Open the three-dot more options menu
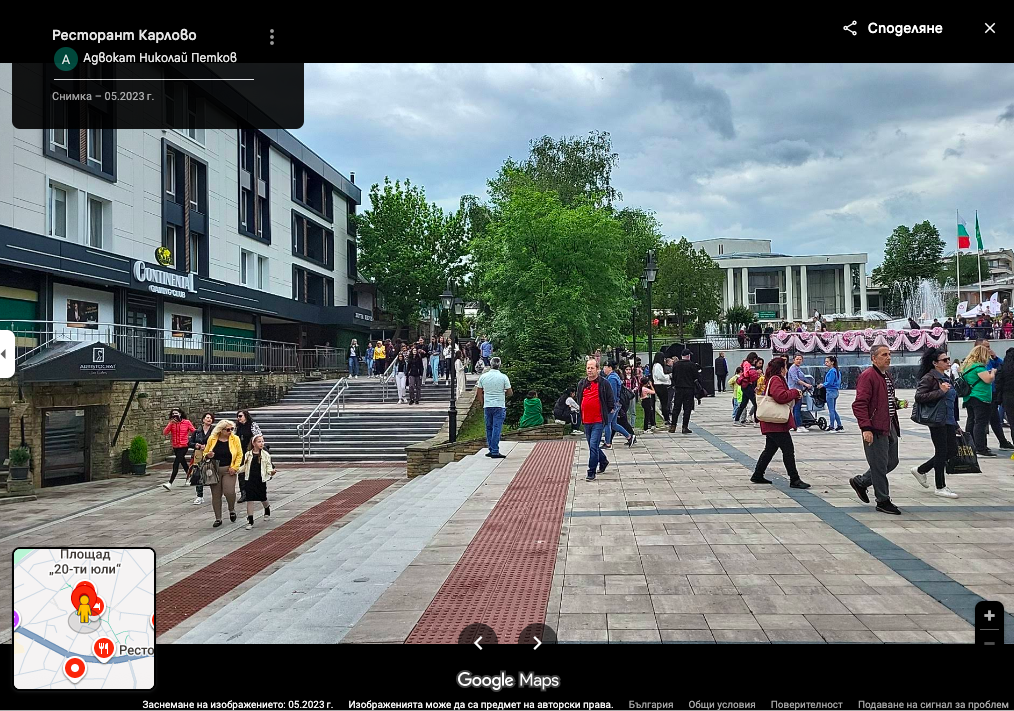1014x711 pixels. pos(272,37)
